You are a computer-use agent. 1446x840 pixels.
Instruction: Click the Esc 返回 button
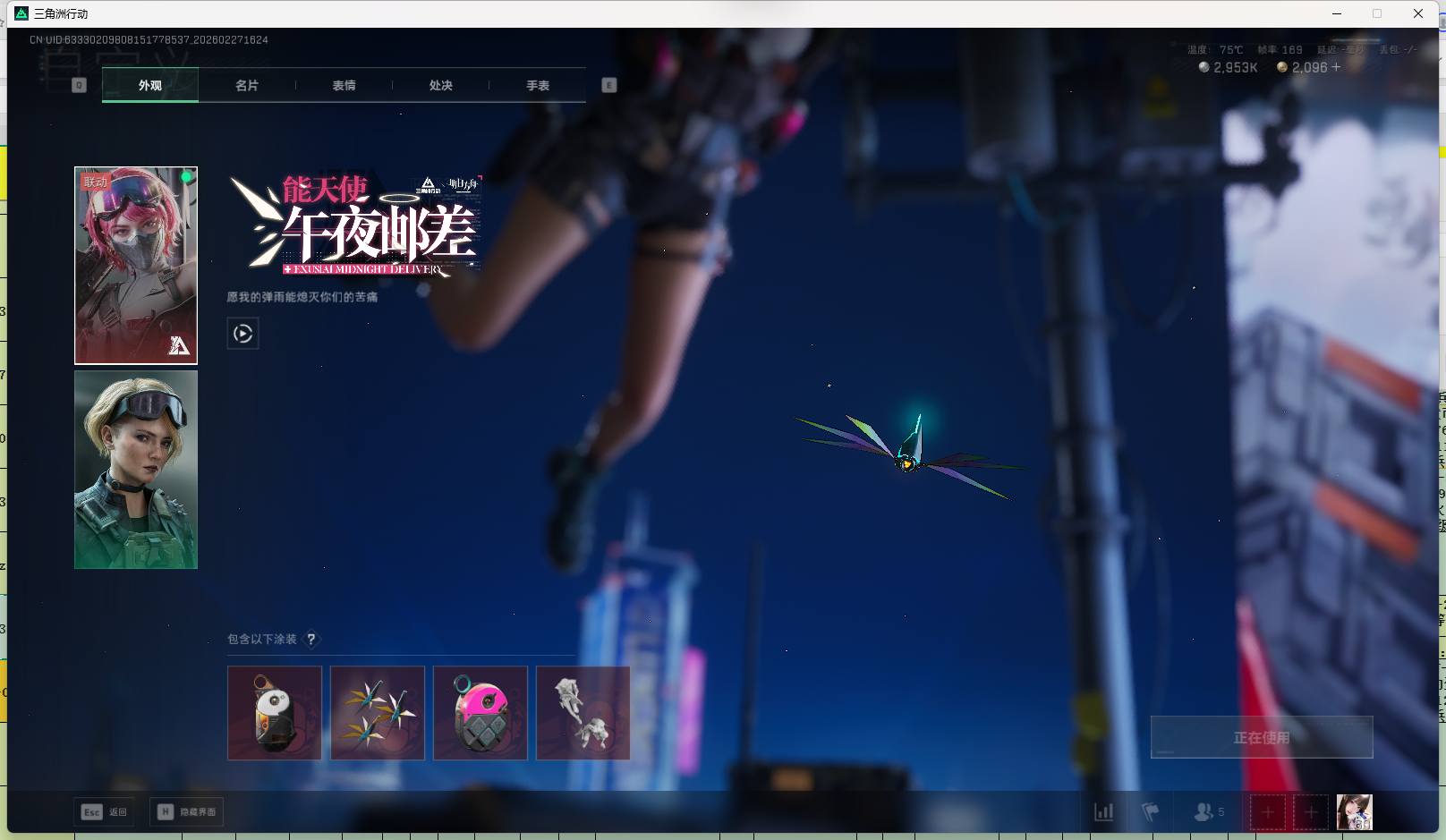105,811
